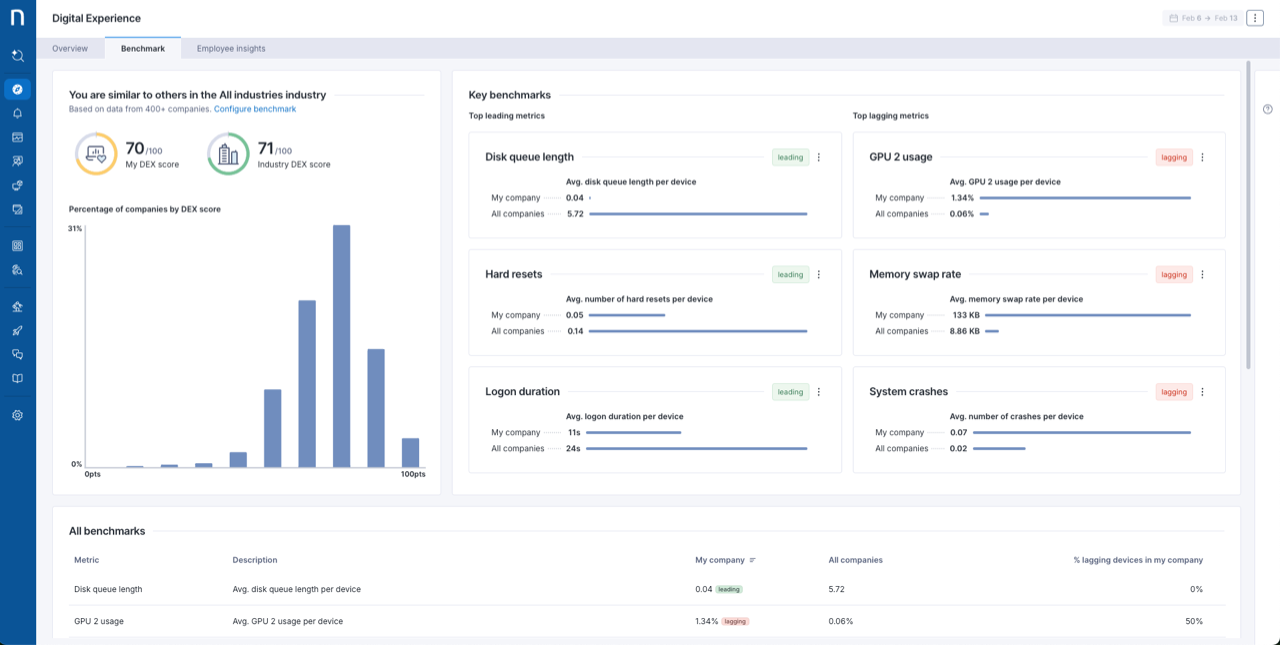Image resolution: width=1280 pixels, height=645 pixels.
Task: Open the book documentation icon in sidebar
Action: [17, 379]
